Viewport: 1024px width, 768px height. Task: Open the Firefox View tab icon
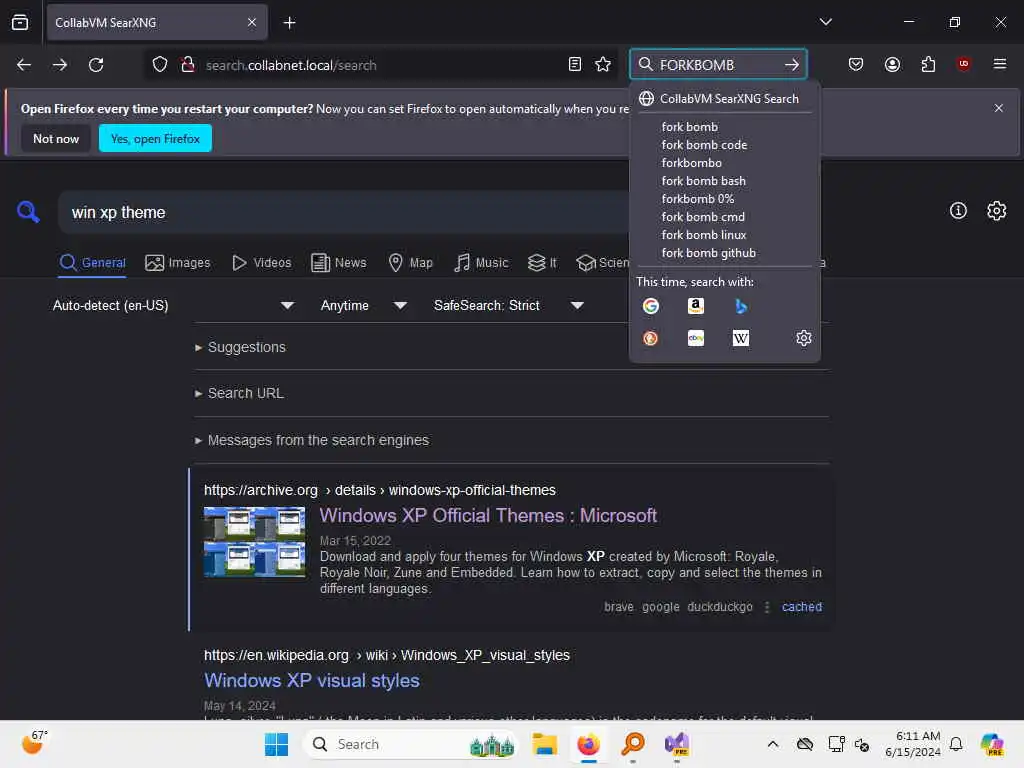[x=20, y=22]
